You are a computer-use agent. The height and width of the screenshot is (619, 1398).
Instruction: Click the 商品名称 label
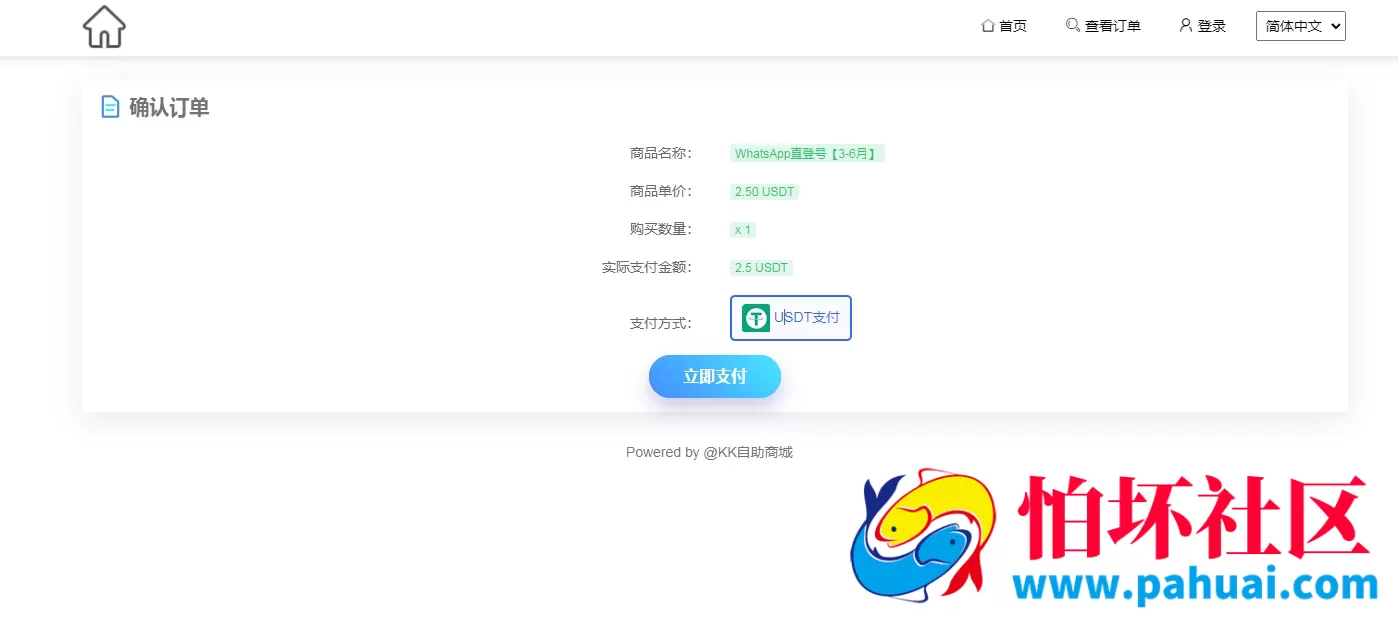660,153
